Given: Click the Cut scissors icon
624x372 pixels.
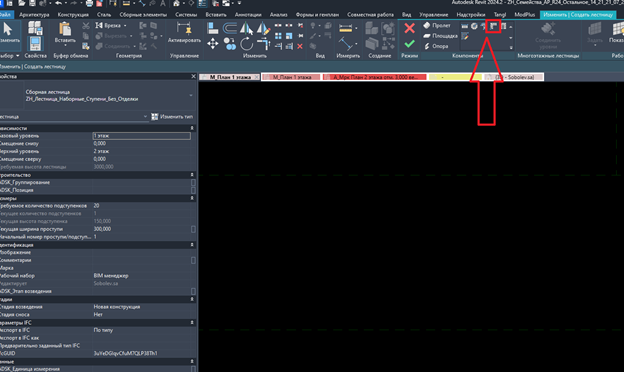Looking at the screenshot, I should tap(86, 26).
